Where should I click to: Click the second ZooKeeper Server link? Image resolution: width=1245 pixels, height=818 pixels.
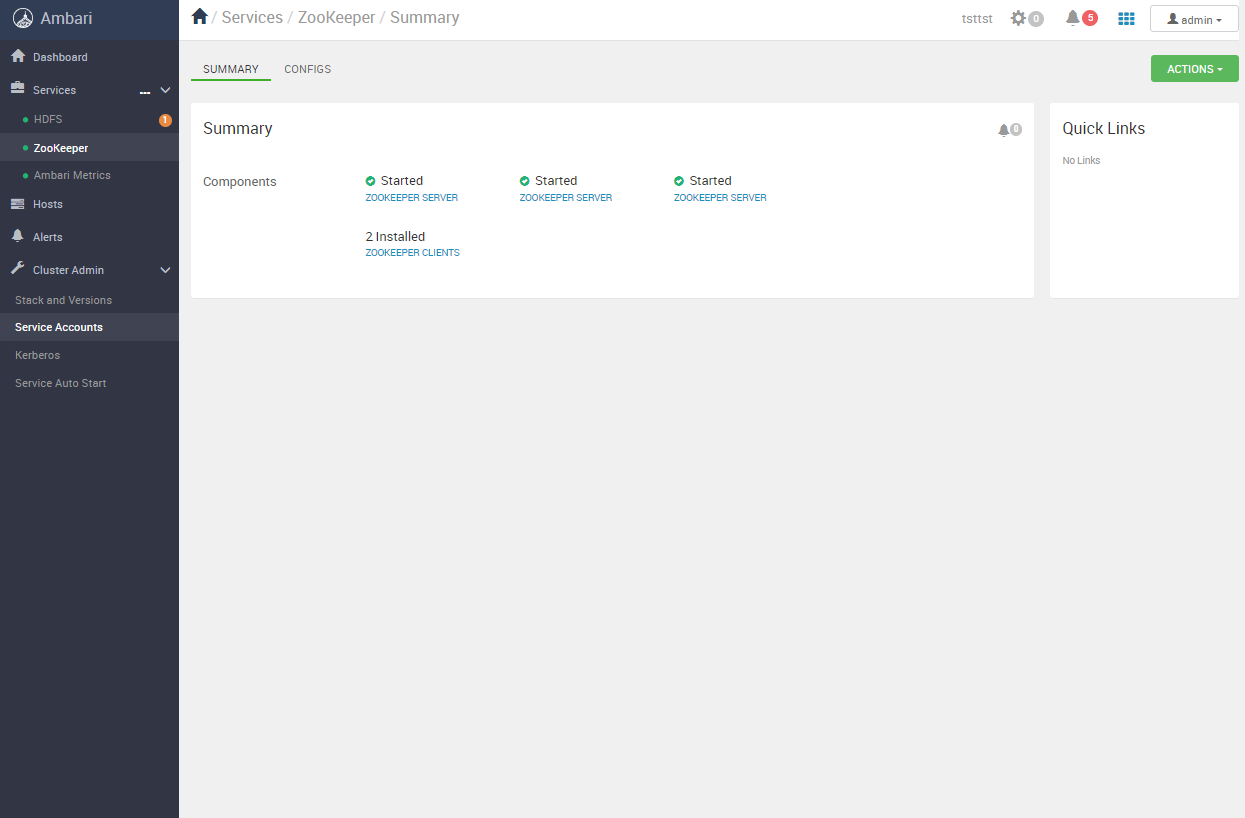coord(566,198)
